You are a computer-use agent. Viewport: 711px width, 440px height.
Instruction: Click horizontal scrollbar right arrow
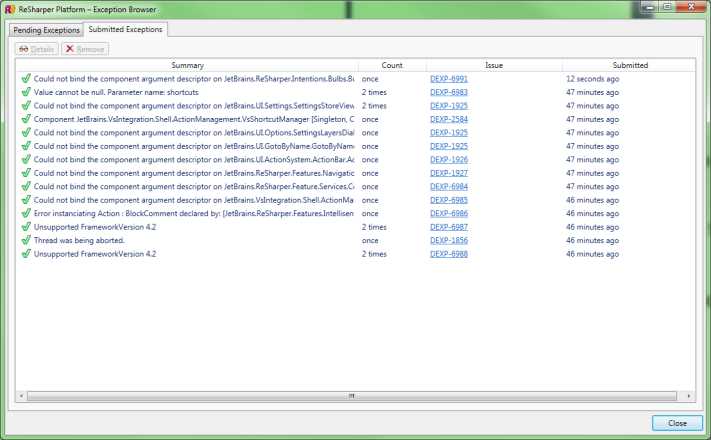tap(689, 396)
